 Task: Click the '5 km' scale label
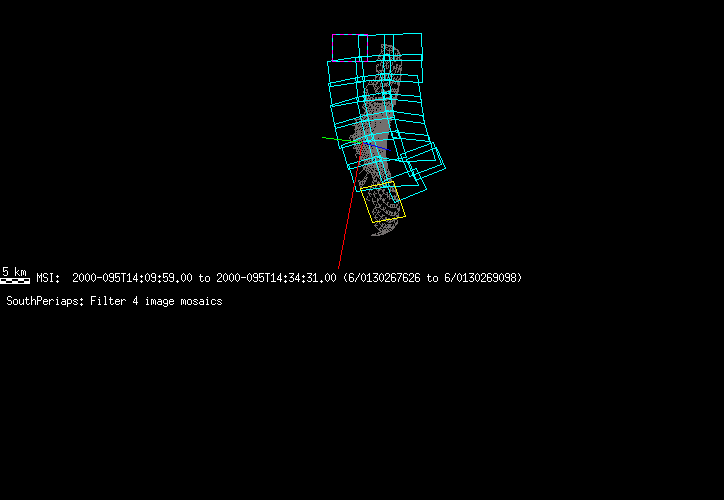[14, 271]
